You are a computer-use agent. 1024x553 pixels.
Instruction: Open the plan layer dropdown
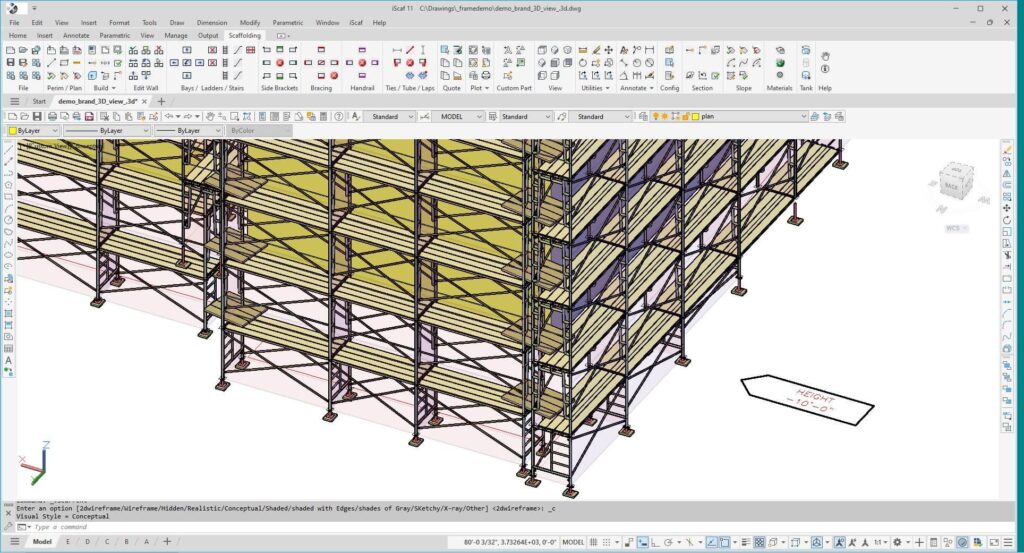[802, 117]
